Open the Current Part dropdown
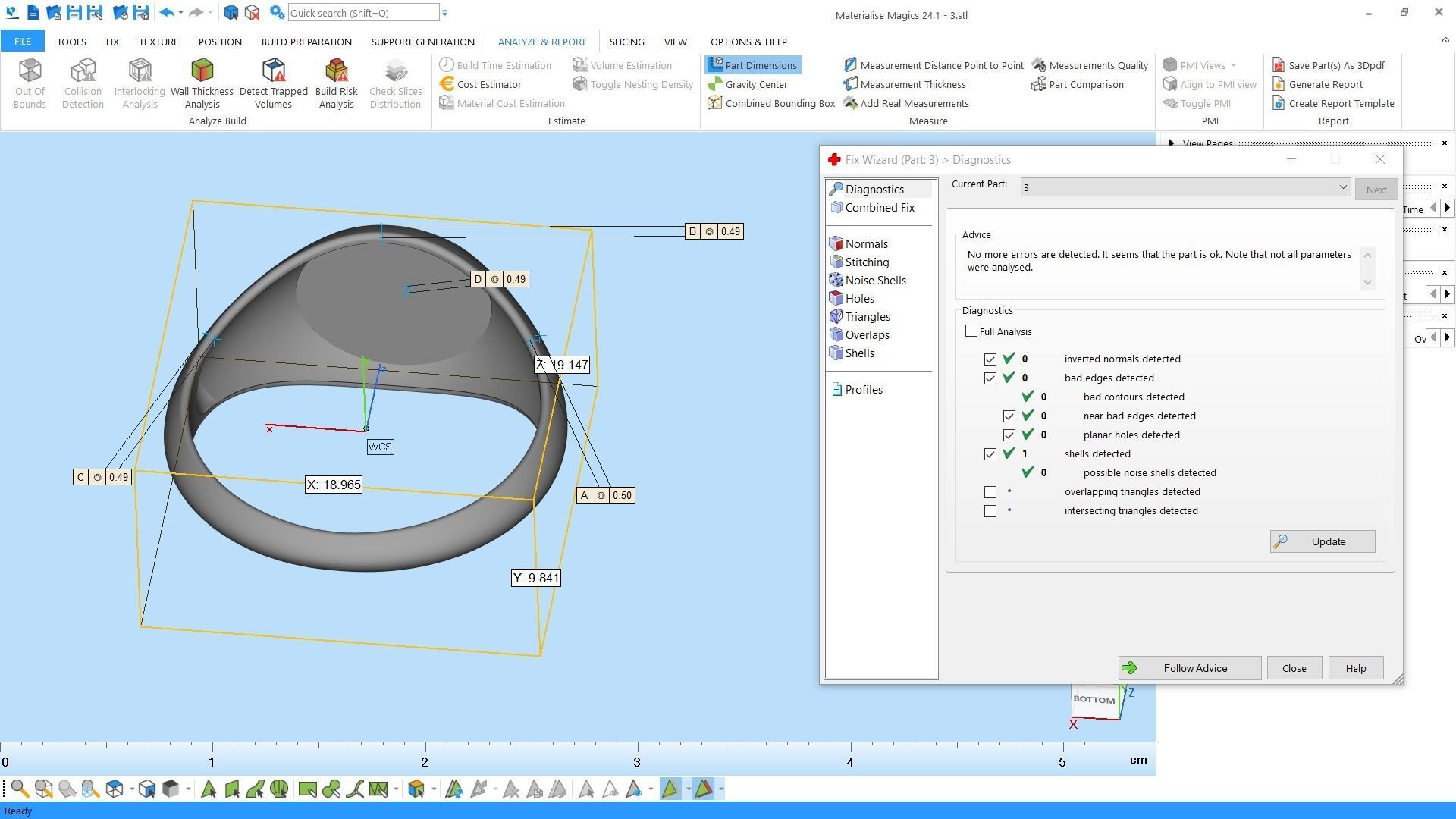The width and height of the screenshot is (1456, 819). tap(1342, 187)
